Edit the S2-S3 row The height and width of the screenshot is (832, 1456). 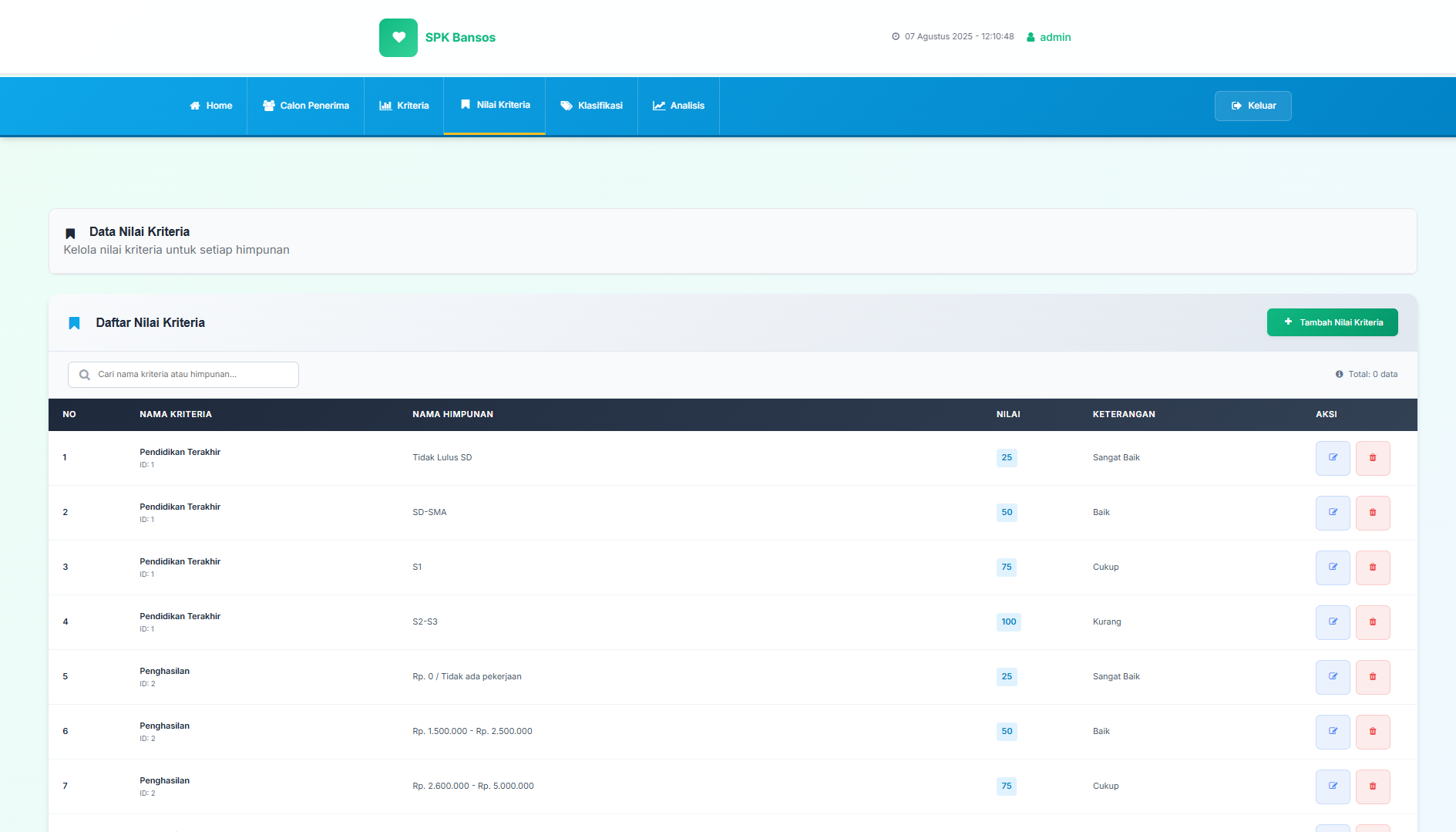1333,622
